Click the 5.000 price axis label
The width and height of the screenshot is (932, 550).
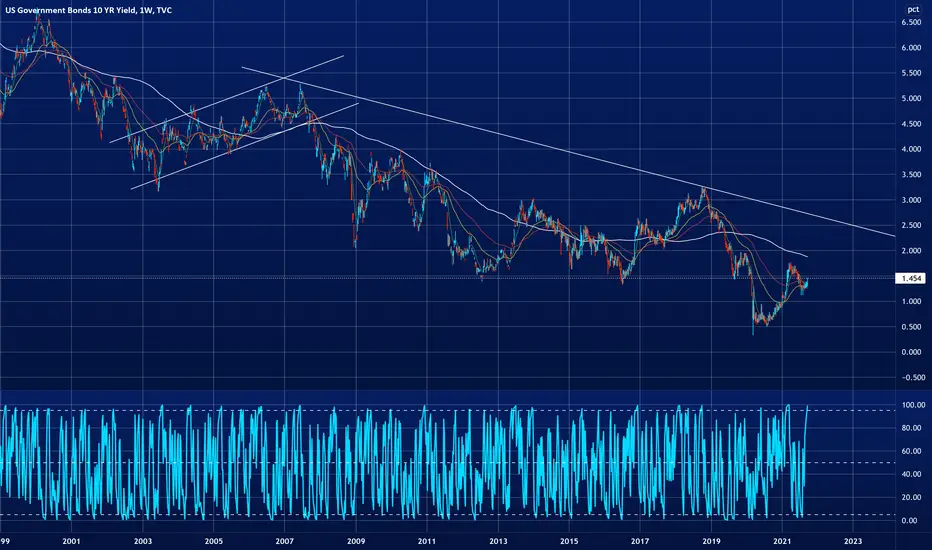pos(911,98)
